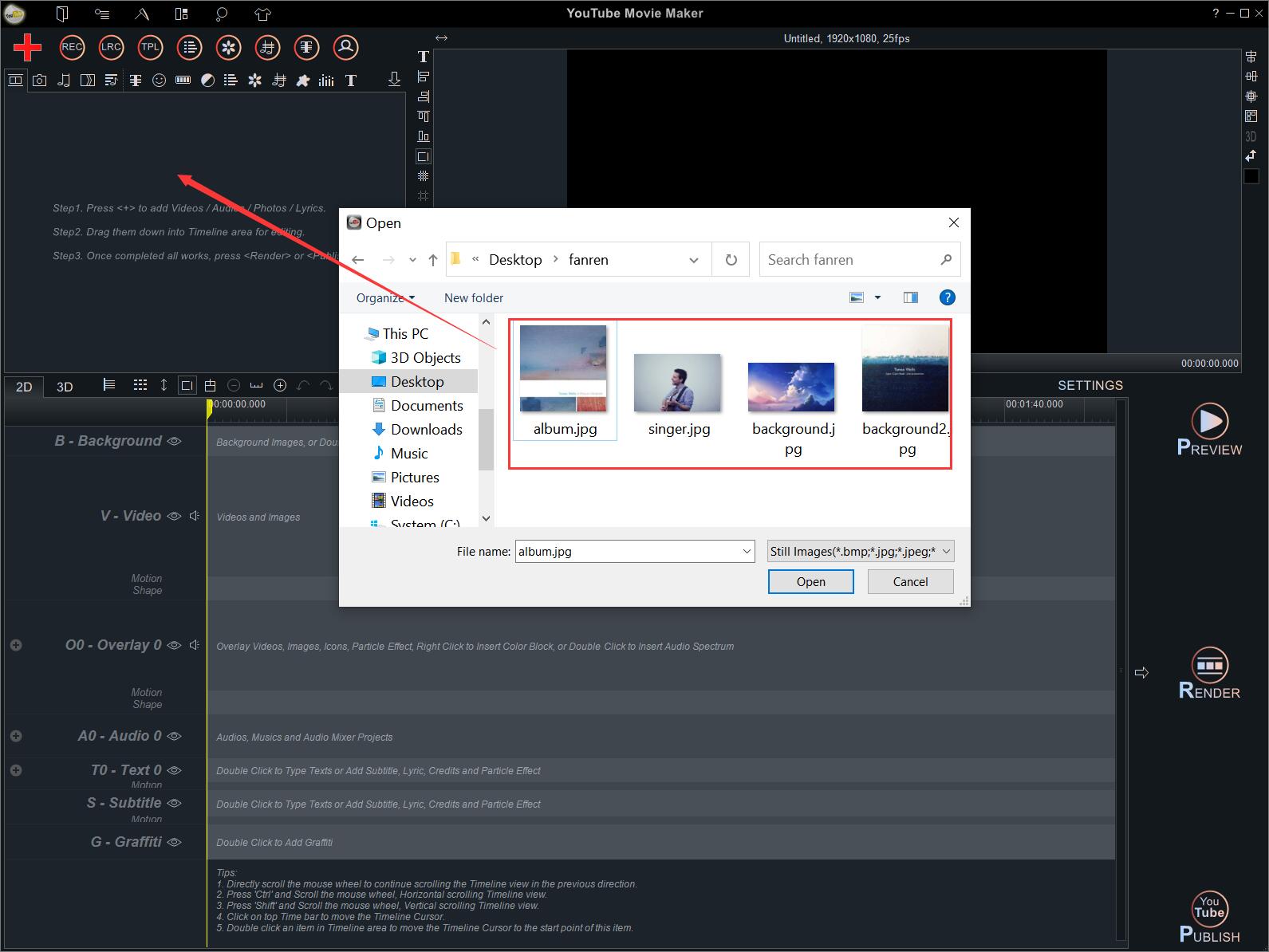The width and height of the screenshot is (1269, 952).
Task: Click the vertical resize arrows timeline icon
Action: tap(164, 385)
